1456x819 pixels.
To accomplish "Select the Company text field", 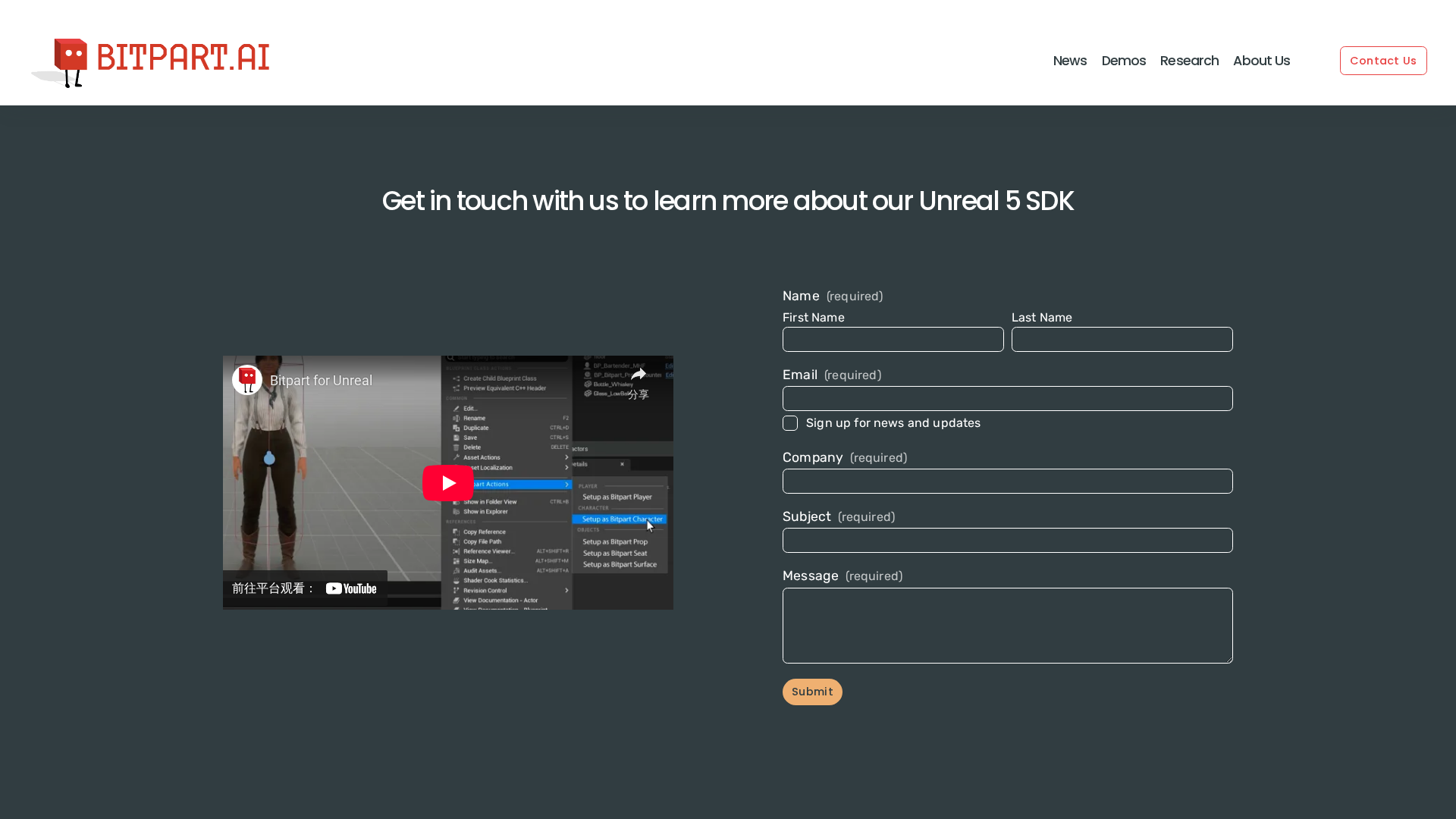I will [1007, 482].
